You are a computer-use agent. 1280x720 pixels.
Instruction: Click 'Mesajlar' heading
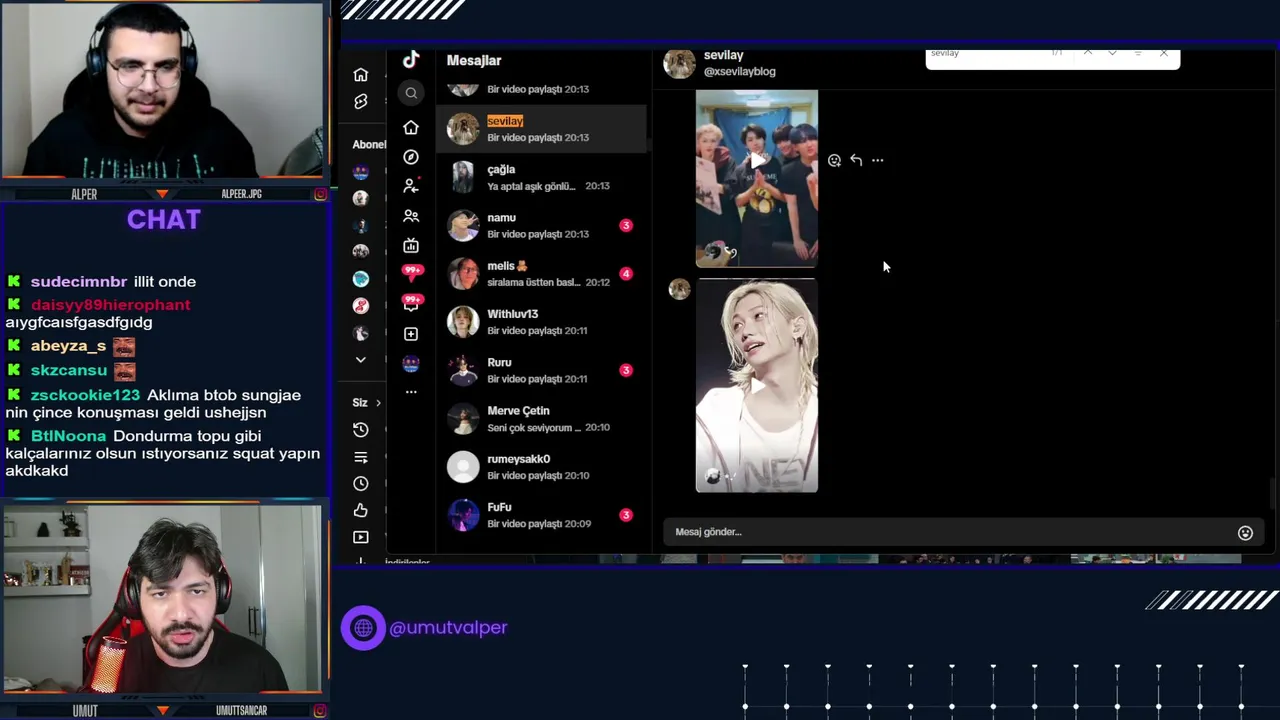click(474, 61)
